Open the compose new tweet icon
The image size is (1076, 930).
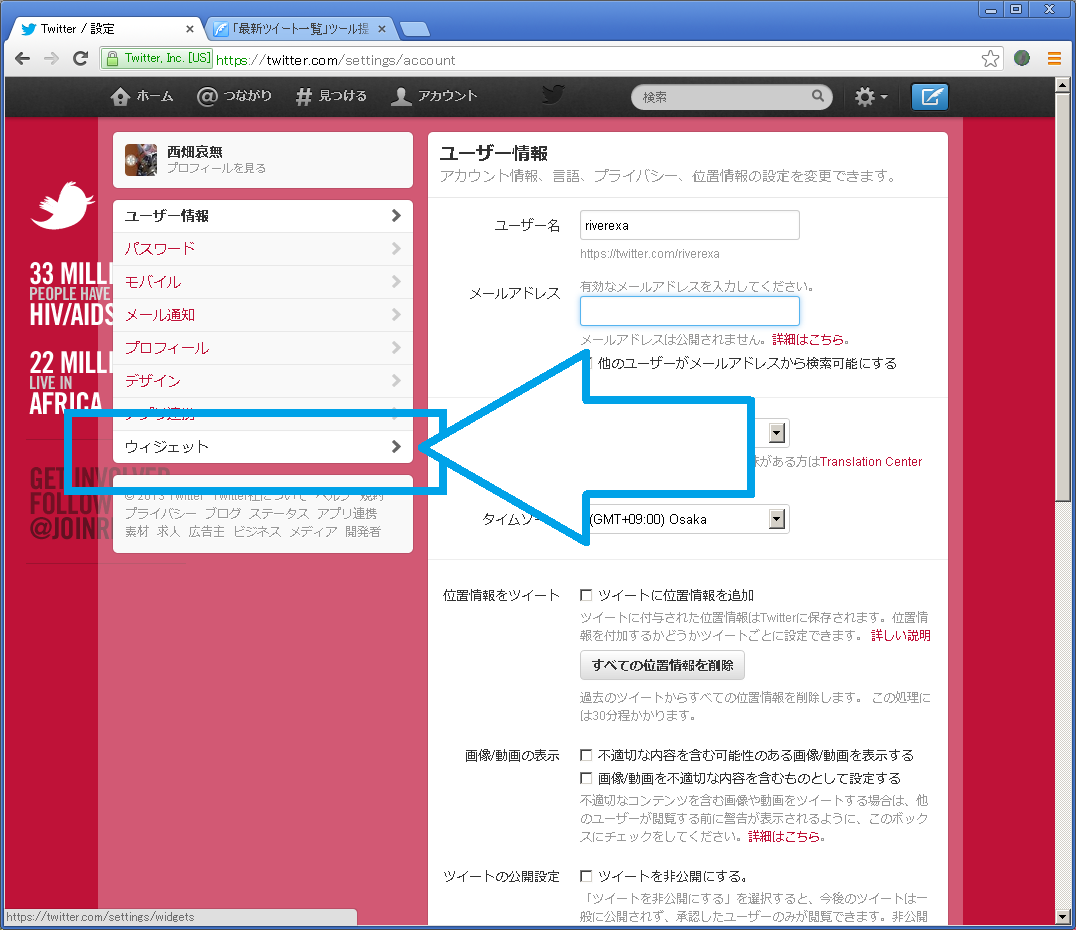(930, 97)
